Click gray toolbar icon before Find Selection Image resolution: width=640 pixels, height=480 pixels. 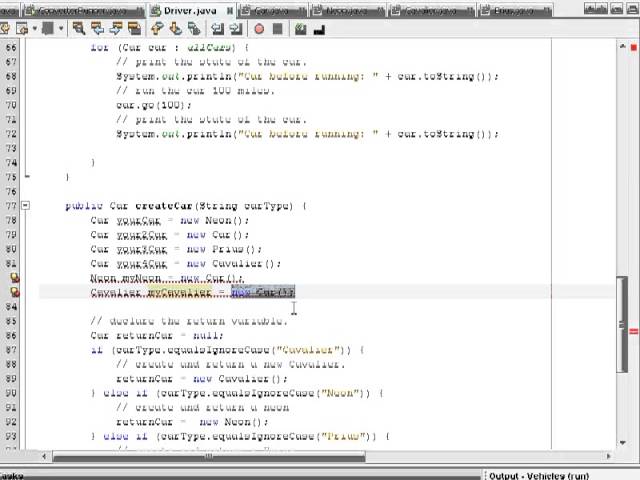48,29
